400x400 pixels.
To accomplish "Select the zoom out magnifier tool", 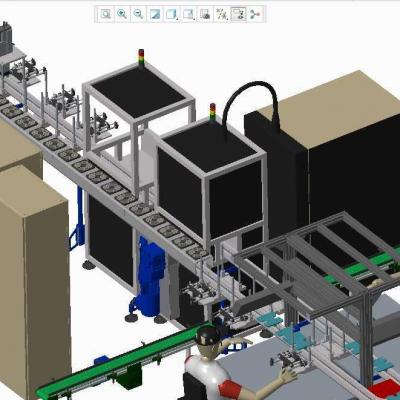I will coord(138,14).
